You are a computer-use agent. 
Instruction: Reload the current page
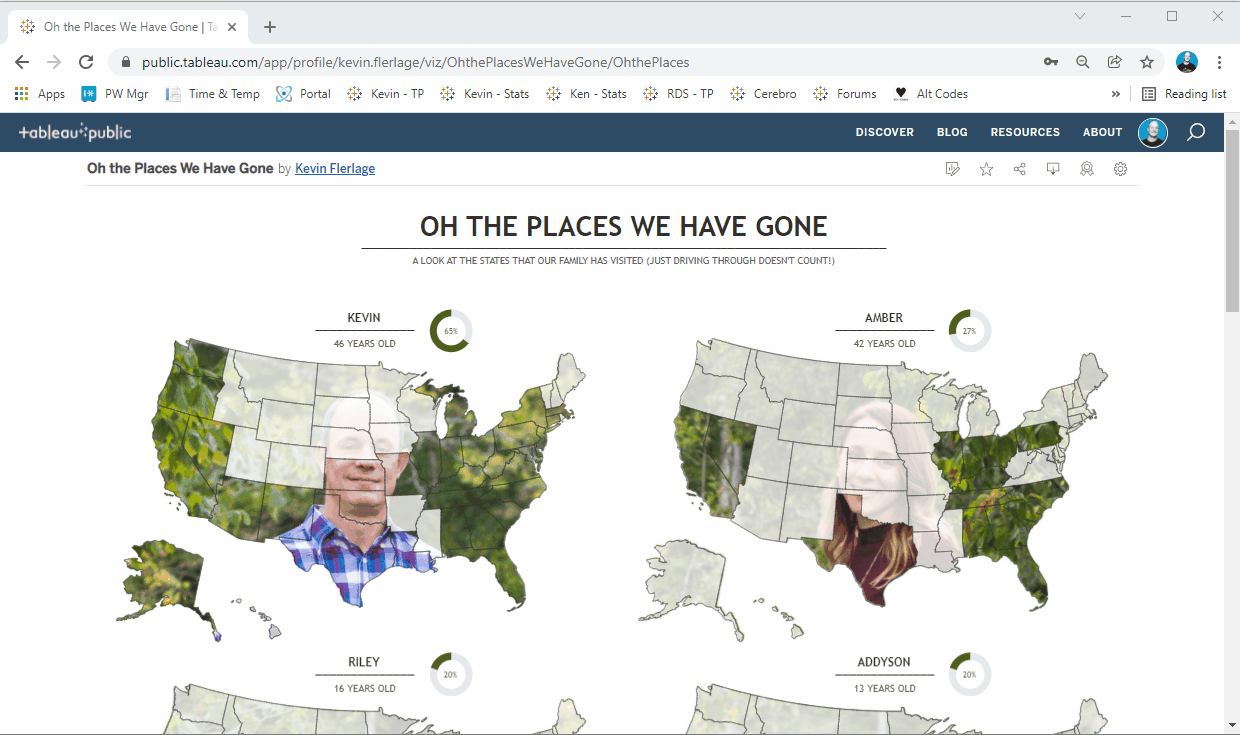pos(86,62)
